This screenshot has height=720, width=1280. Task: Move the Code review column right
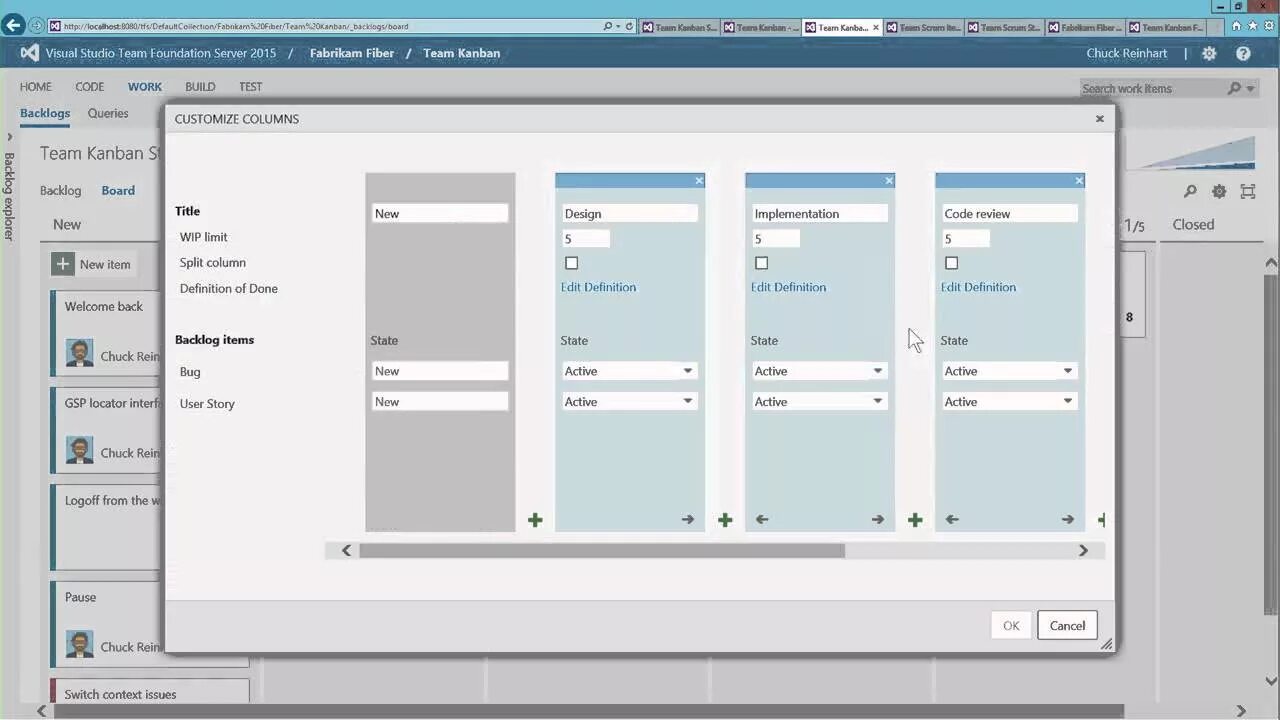[1068, 520]
